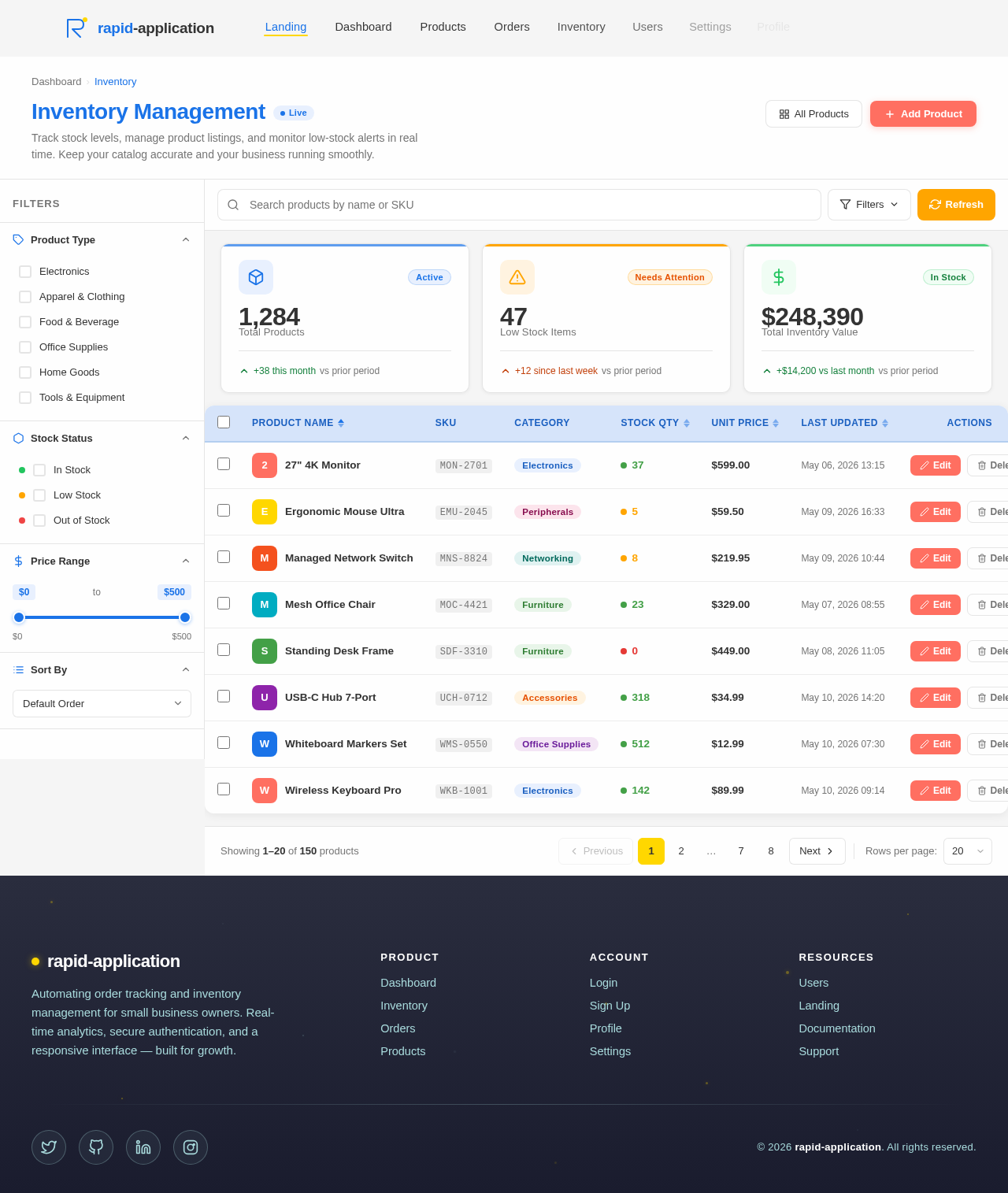
Task: Open the Twitter social link in footer
Action: [49, 1147]
